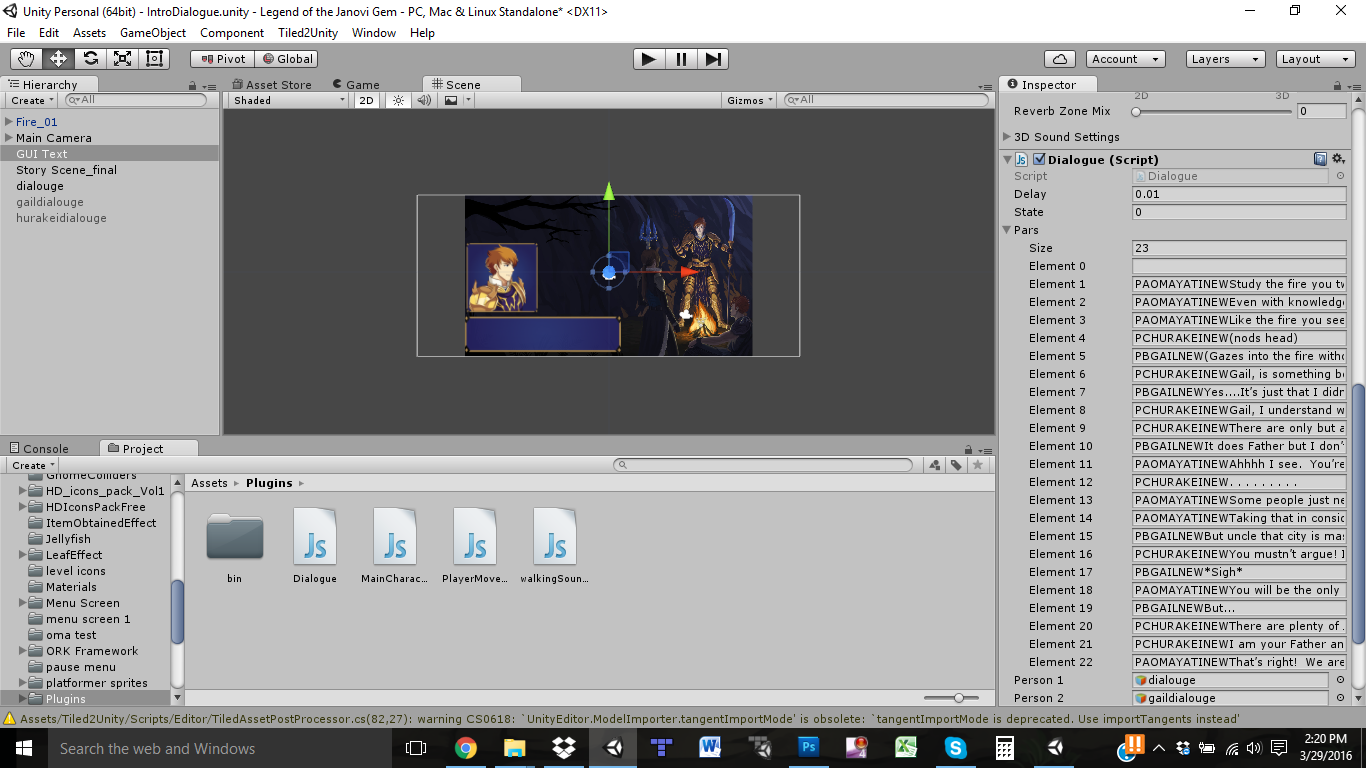
Task: Open the Dialogue script in Plugins
Action: (x=314, y=535)
